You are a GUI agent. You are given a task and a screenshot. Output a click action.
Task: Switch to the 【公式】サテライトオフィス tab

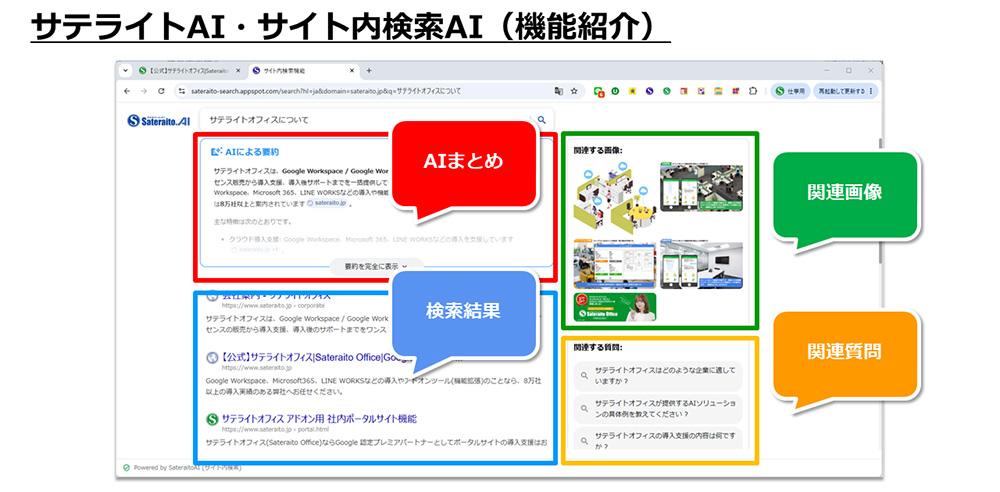coord(189,70)
